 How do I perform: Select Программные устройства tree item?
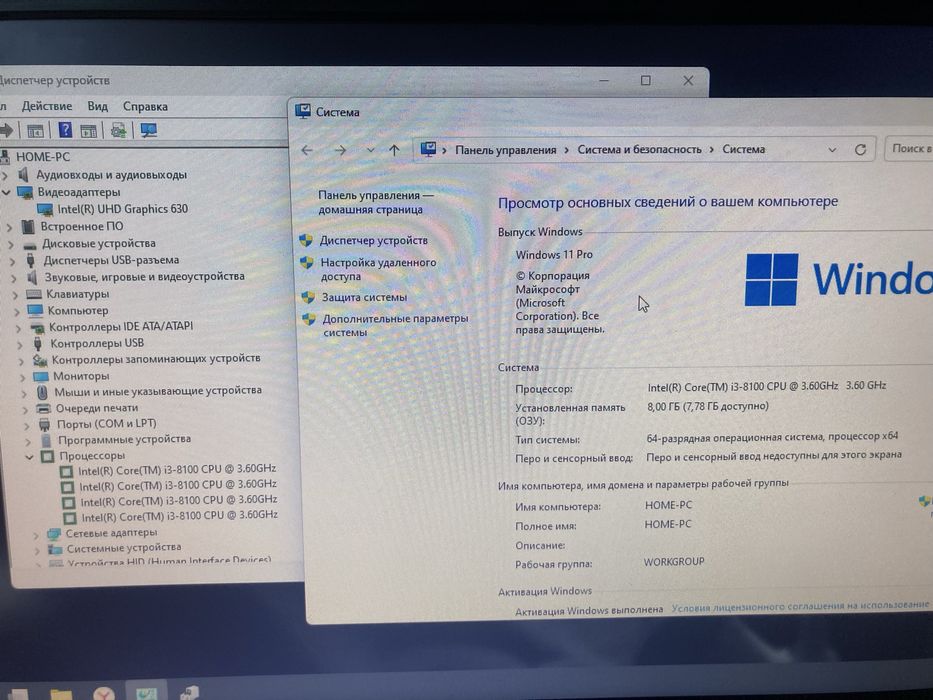pyautogui.click(x=124, y=440)
